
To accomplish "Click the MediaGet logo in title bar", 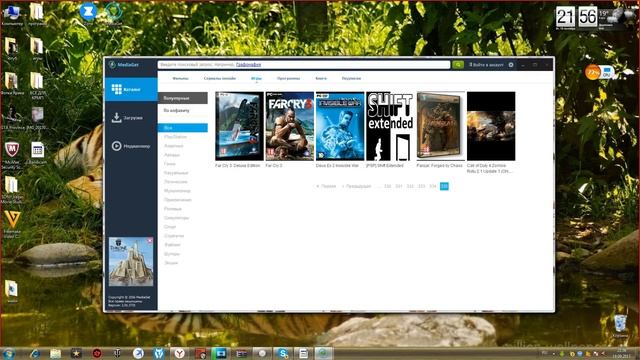I will coord(124,64).
